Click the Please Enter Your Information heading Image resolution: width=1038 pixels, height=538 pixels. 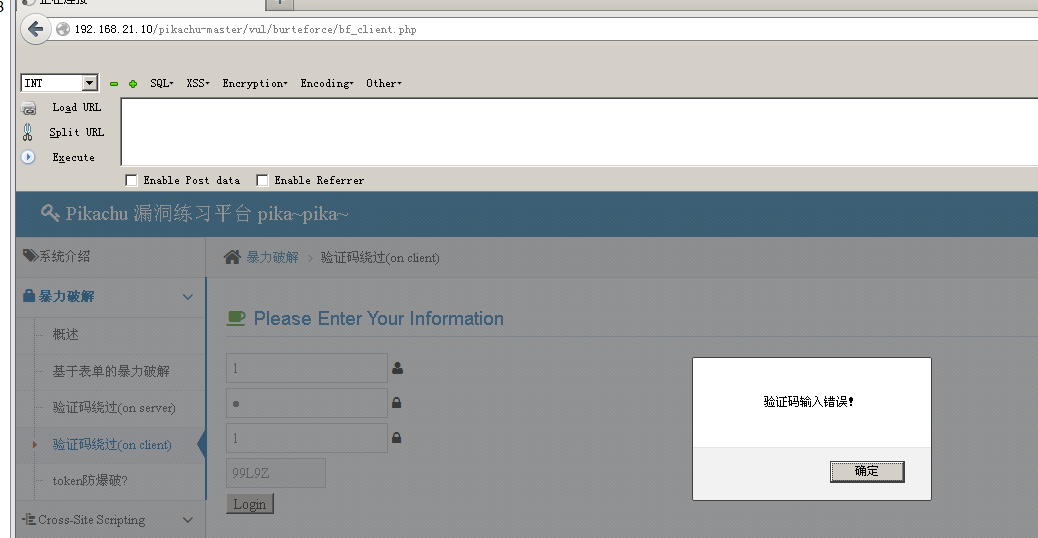click(379, 318)
